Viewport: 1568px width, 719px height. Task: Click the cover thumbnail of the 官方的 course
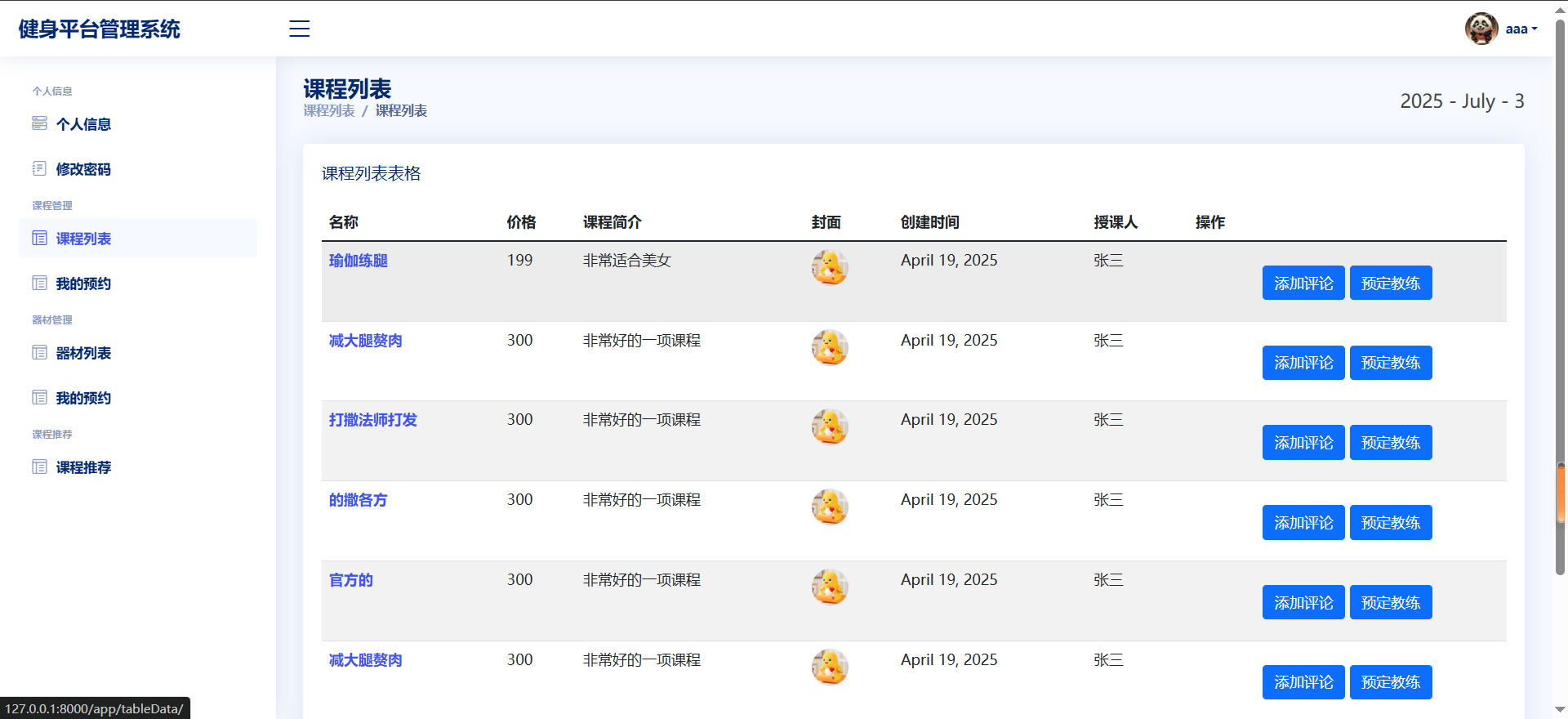pyautogui.click(x=830, y=587)
